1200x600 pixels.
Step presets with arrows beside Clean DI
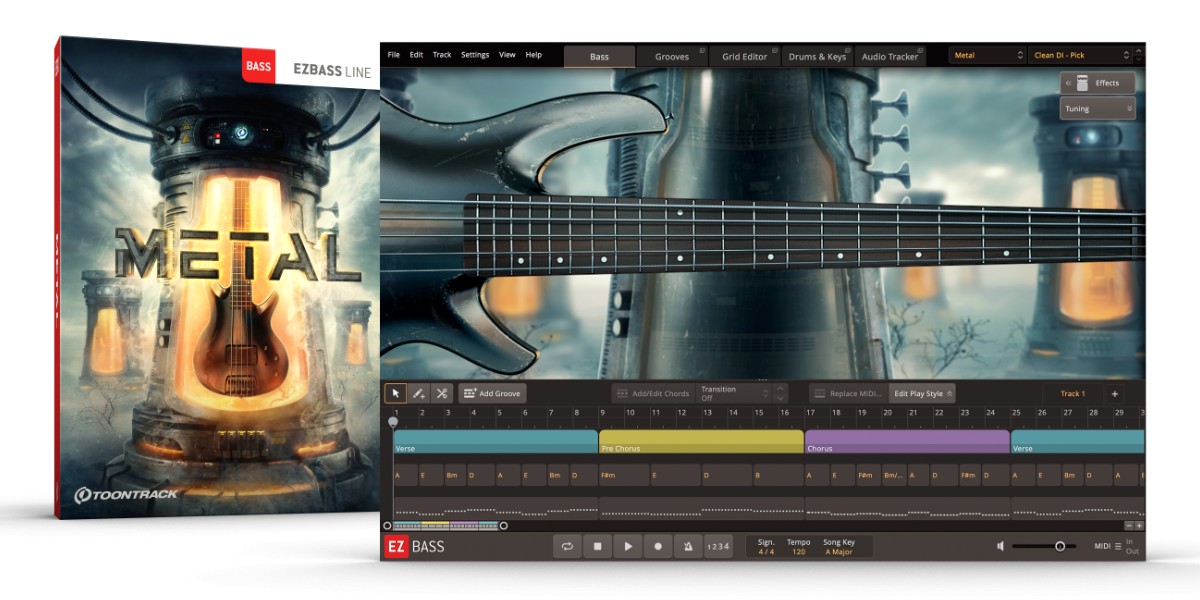click(1139, 56)
